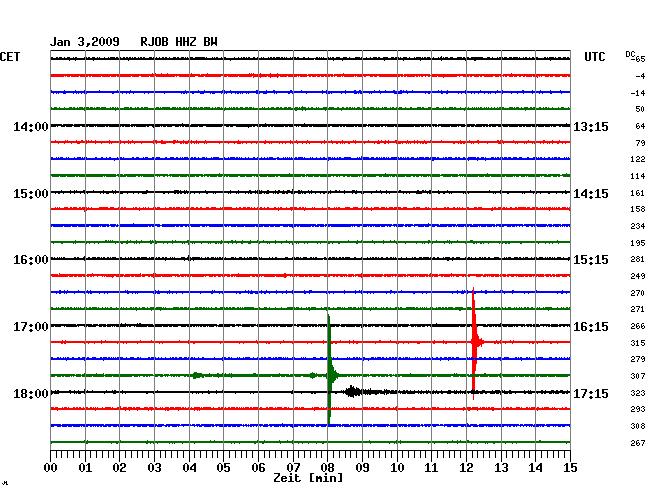Select DC offset value 161
This screenshot has width=650, height=494.
coord(638,193)
